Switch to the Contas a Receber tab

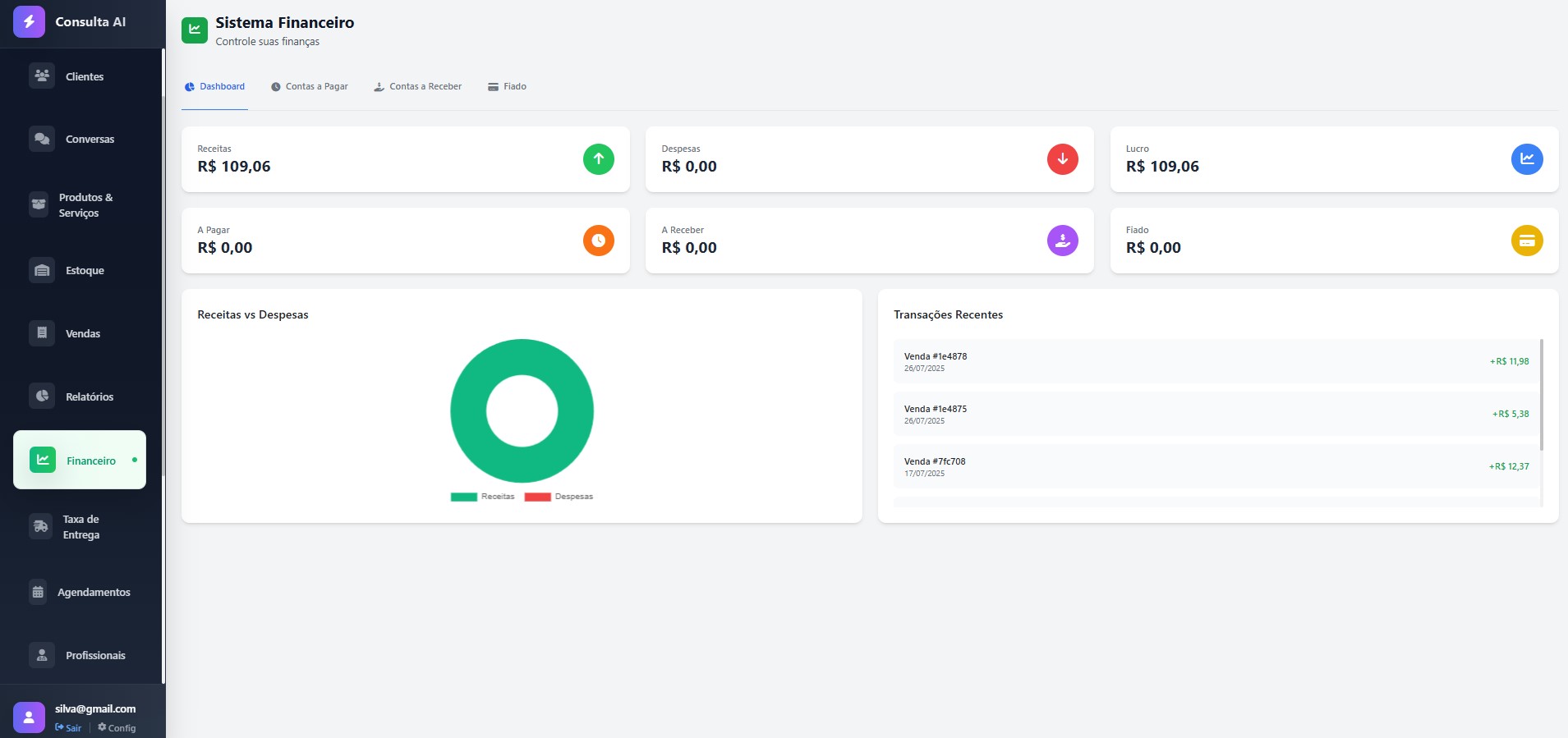click(417, 87)
